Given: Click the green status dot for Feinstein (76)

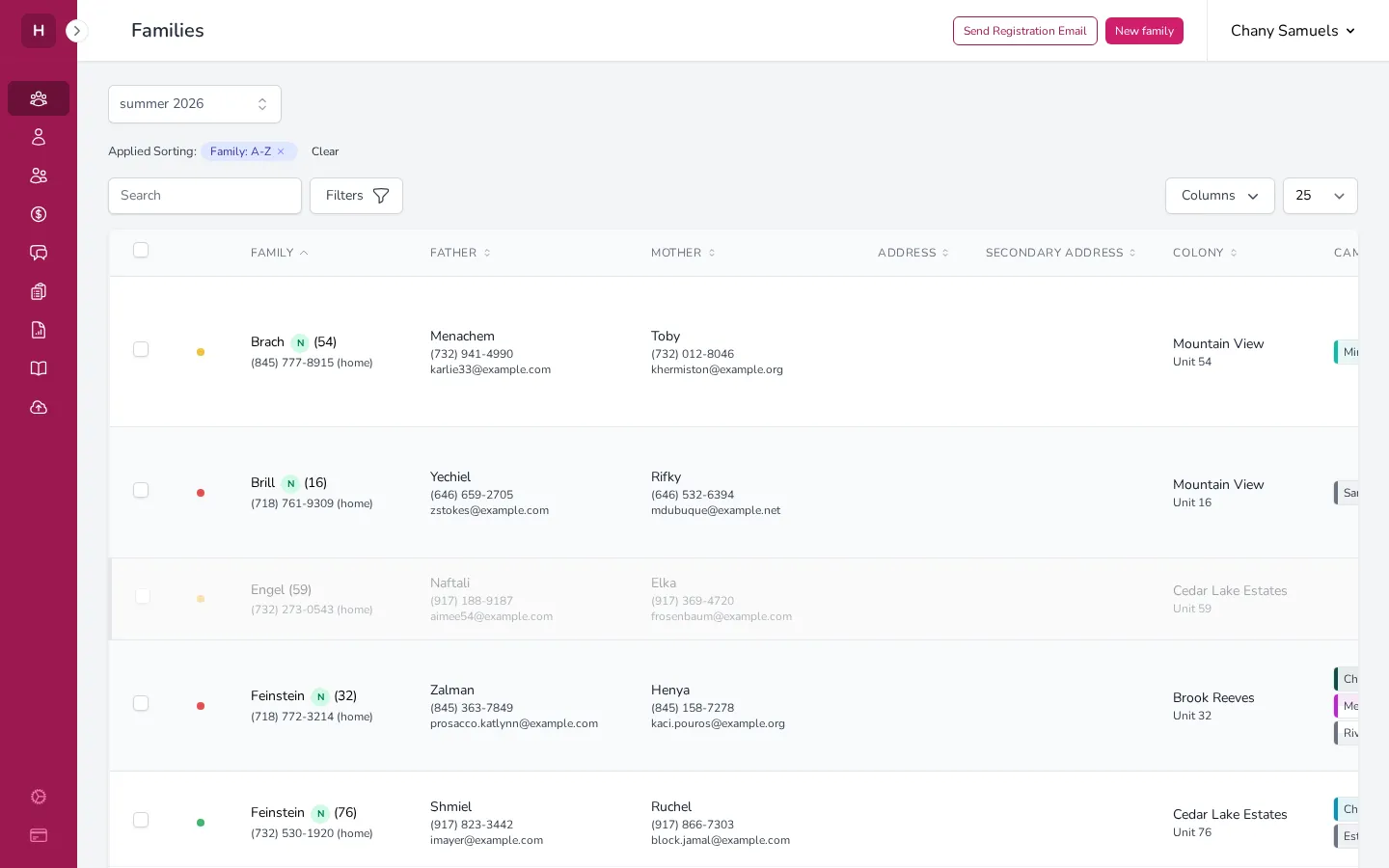Looking at the screenshot, I should pyautogui.click(x=201, y=823).
